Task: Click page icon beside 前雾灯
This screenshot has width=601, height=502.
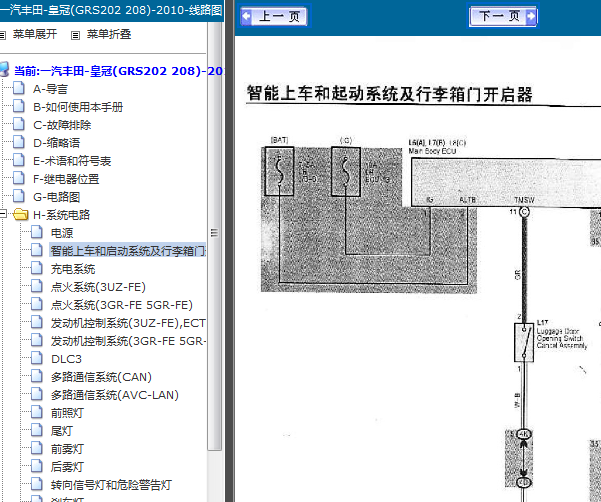Action: pos(37,448)
